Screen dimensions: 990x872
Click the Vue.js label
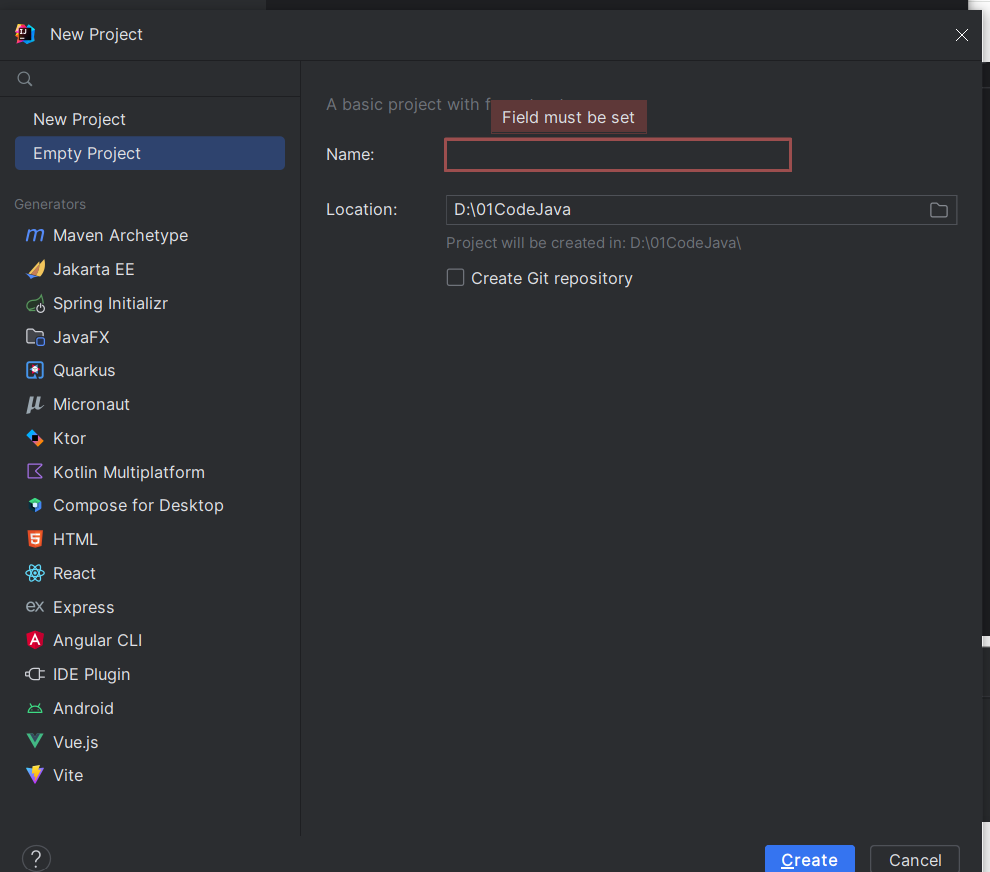point(75,742)
